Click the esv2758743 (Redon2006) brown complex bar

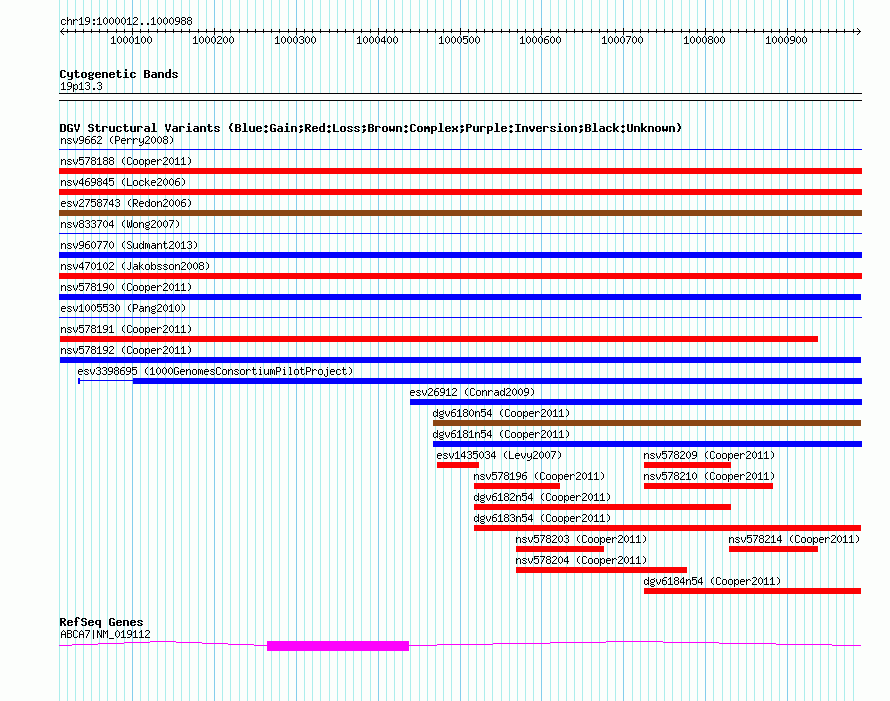click(x=460, y=213)
